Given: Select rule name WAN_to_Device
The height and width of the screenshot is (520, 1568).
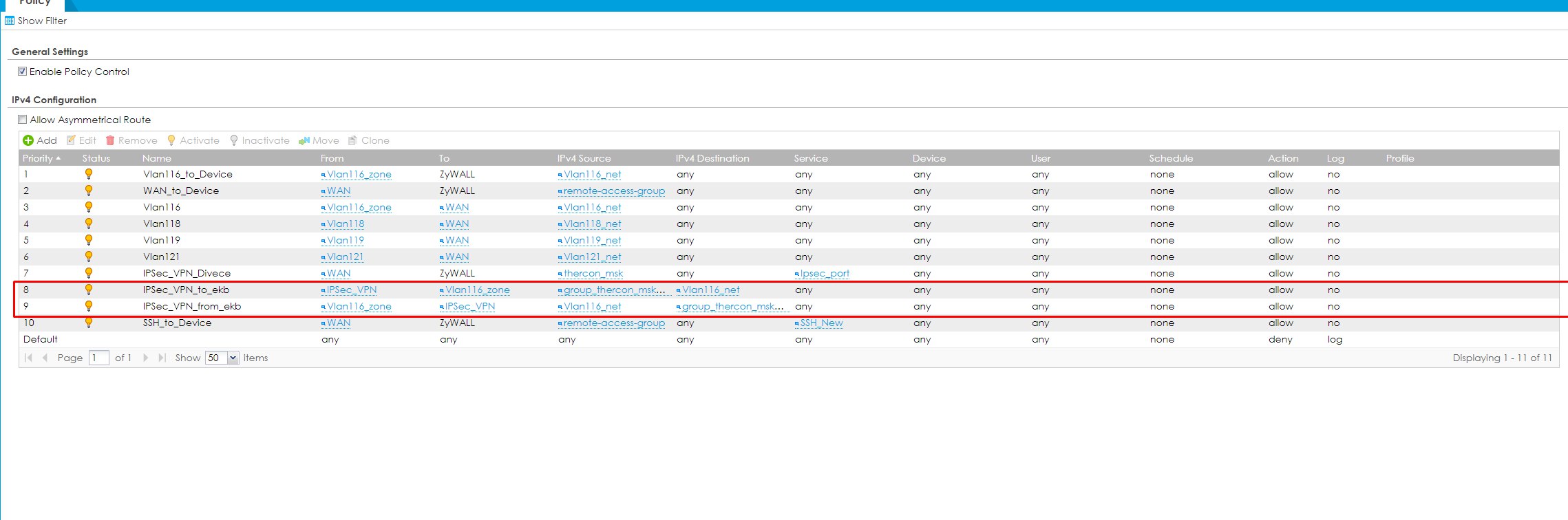Looking at the screenshot, I should 181,191.
